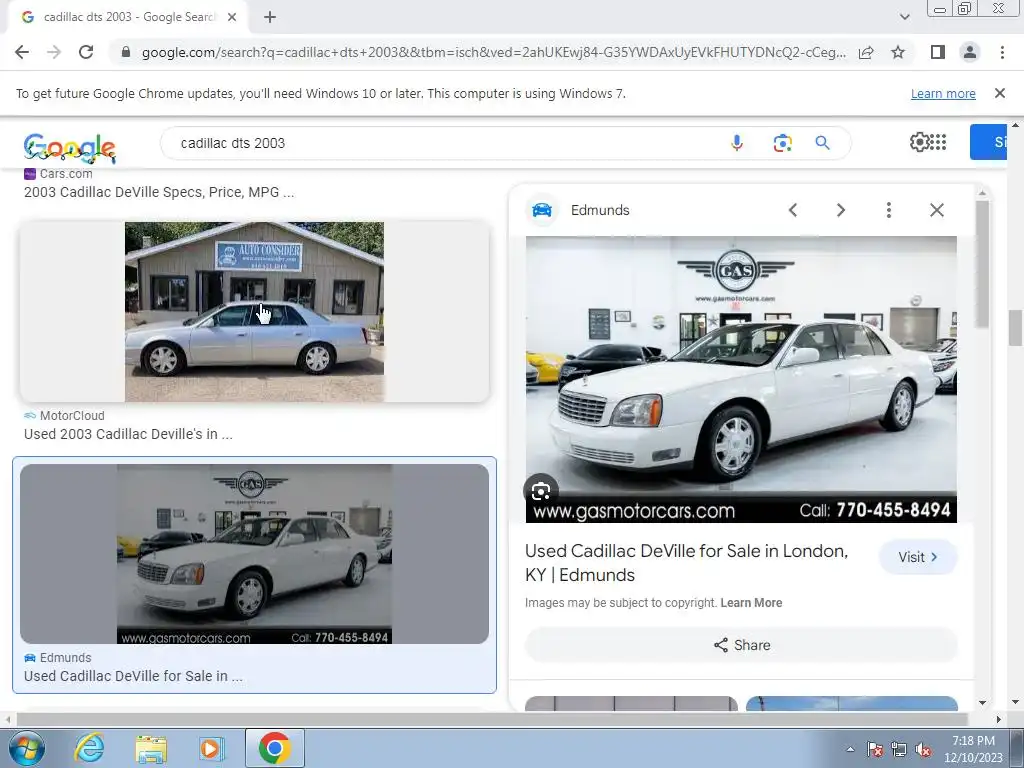Click the large white Cadillac preview image
The height and width of the screenshot is (768, 1024).
(741, 379)
